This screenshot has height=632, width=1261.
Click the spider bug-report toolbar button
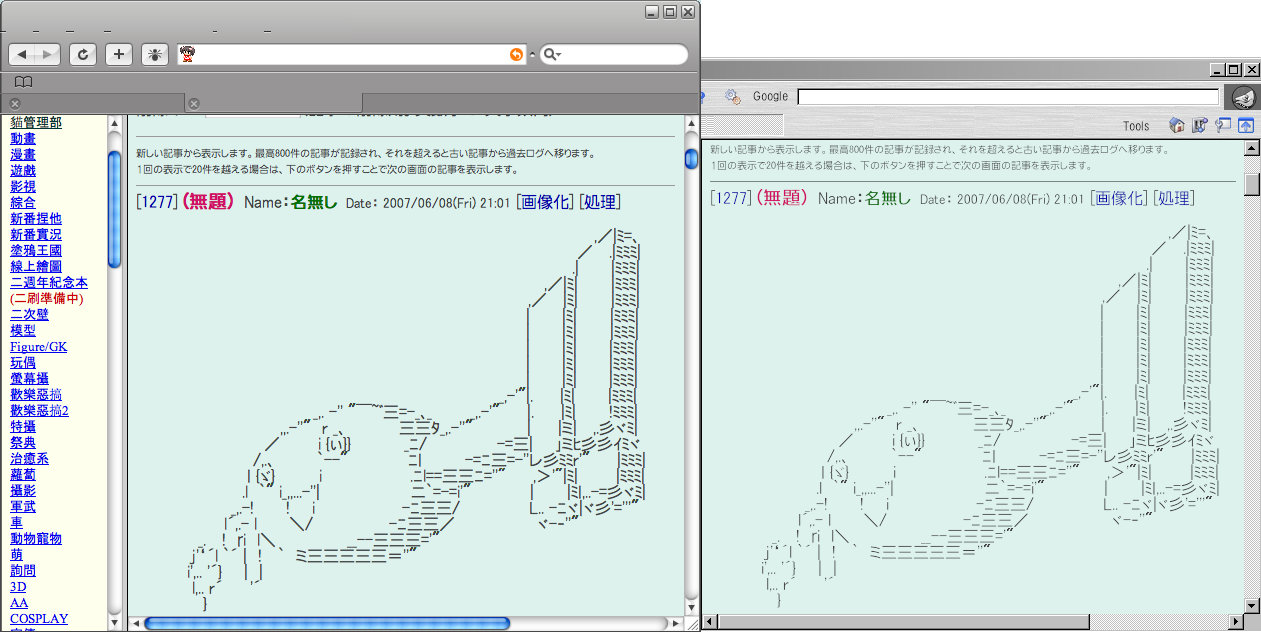pos(155,54)
